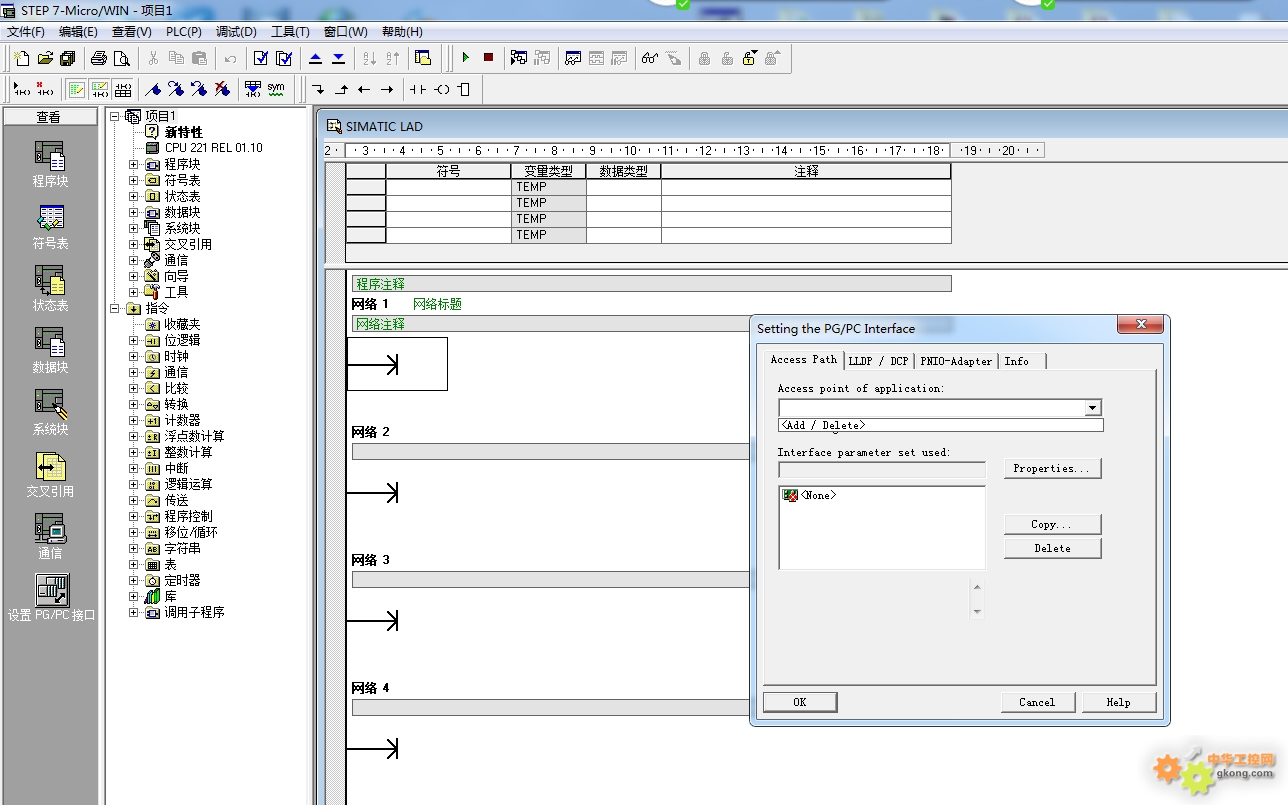The image size is (1288, 805).
Task: Open Print Preview from the toolbar
Action: tap(122, 58)
